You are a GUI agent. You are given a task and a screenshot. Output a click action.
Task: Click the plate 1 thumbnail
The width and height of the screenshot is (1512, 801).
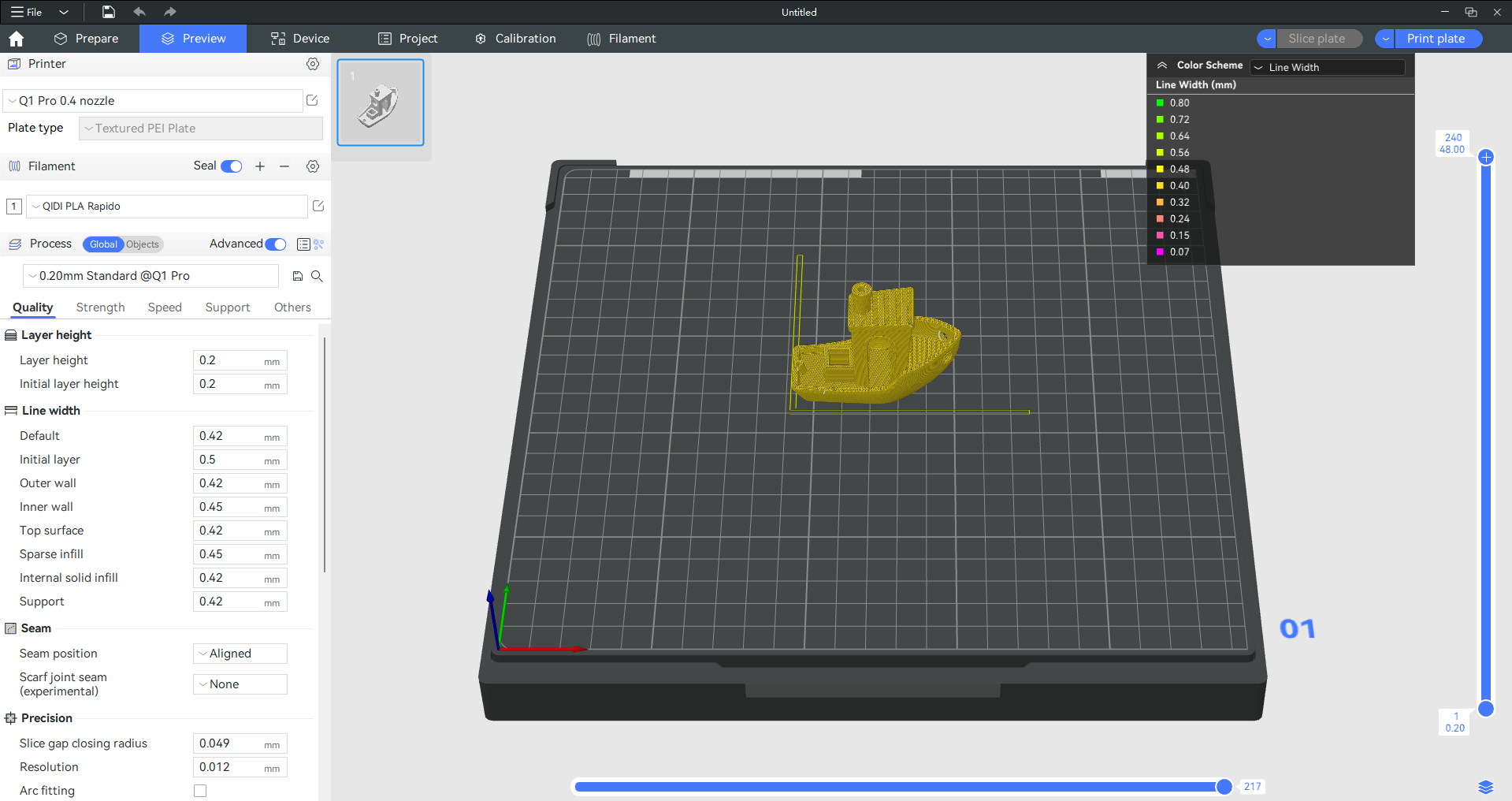coord(381,102)
